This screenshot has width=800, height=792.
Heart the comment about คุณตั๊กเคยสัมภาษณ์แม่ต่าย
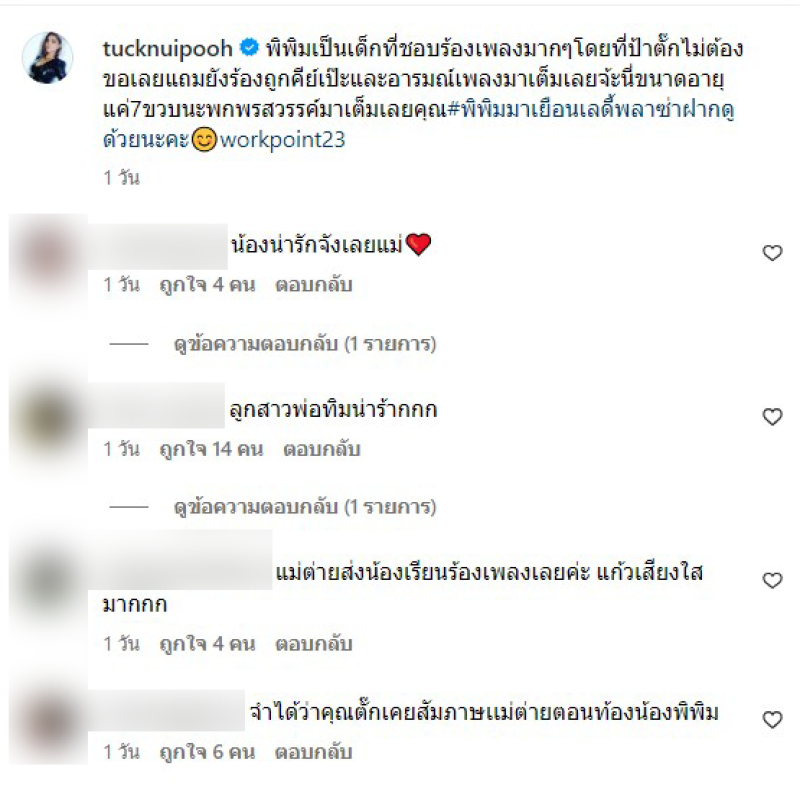click(x=772, y=720)
